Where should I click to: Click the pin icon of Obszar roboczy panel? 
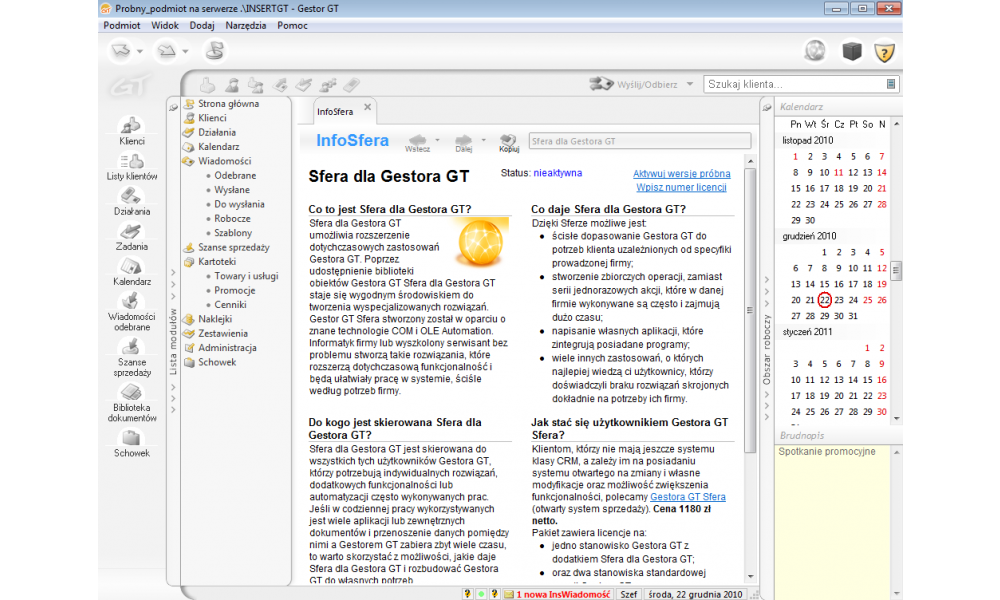coord(767,108)
